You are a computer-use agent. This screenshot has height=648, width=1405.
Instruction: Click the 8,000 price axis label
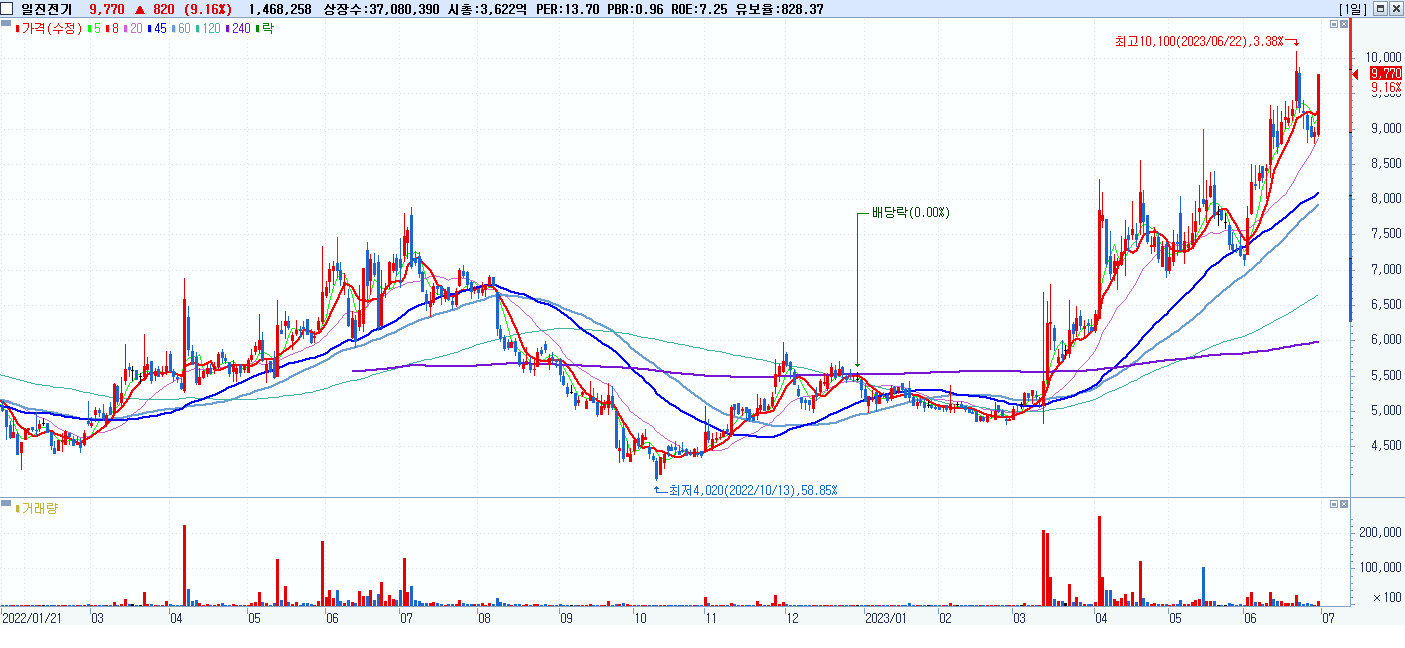(1385, 199)
